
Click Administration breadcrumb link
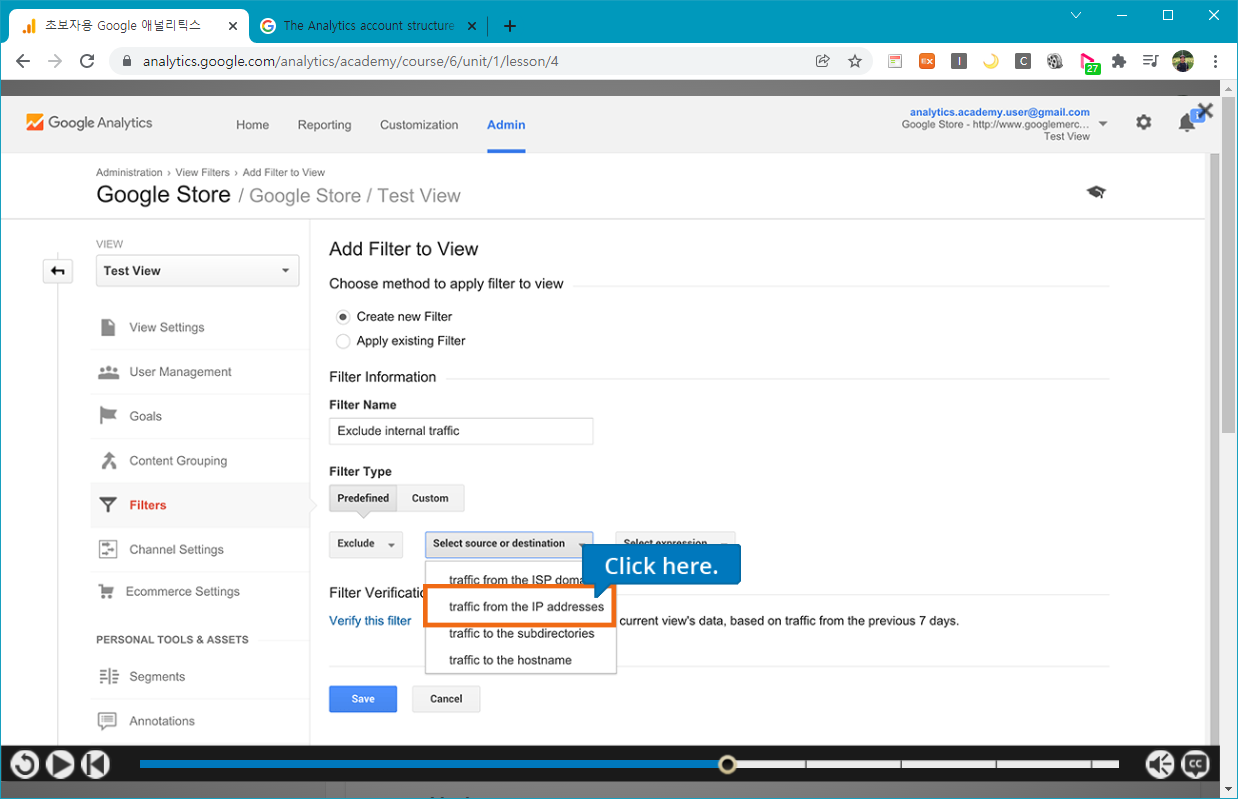click(x=129, y=173)
